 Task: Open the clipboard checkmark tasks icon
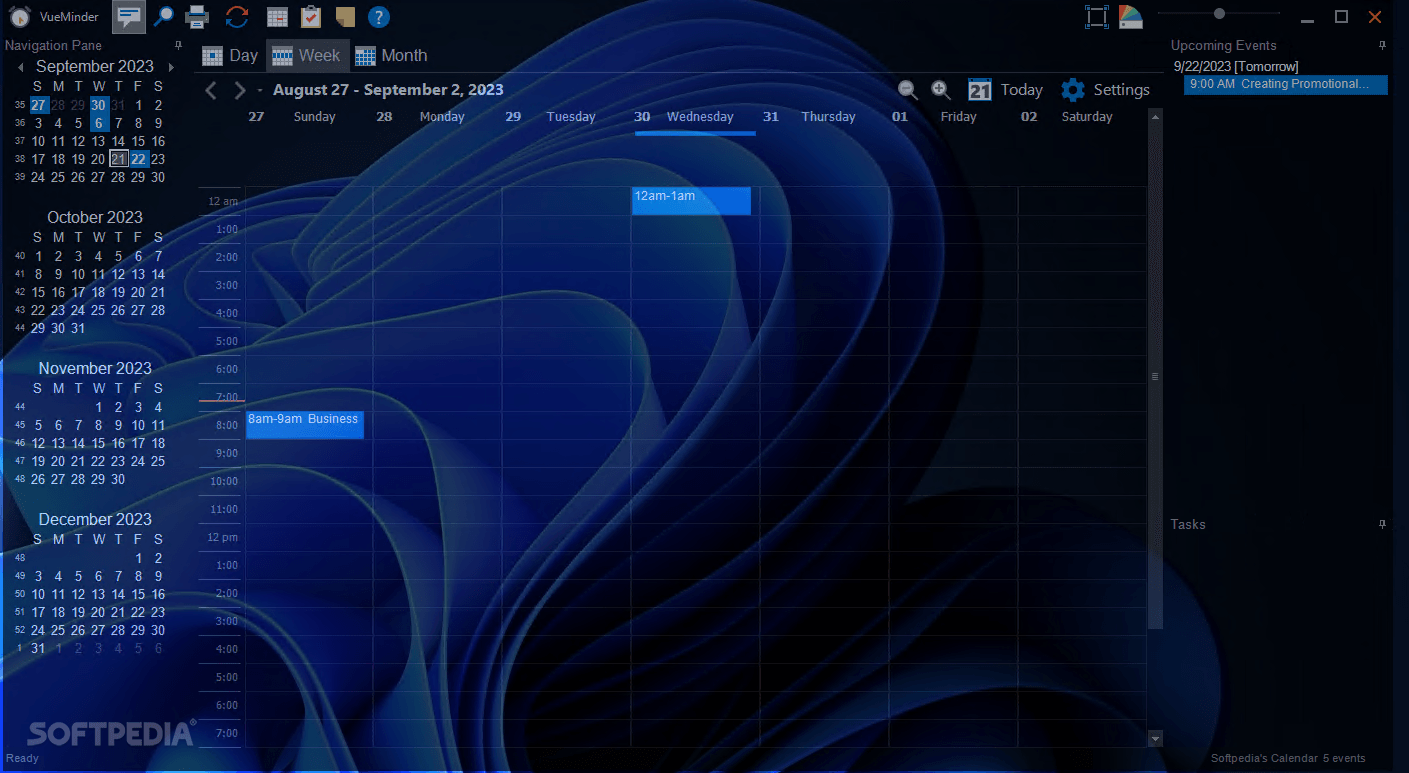pyautogui.click(x=311, y=16)
